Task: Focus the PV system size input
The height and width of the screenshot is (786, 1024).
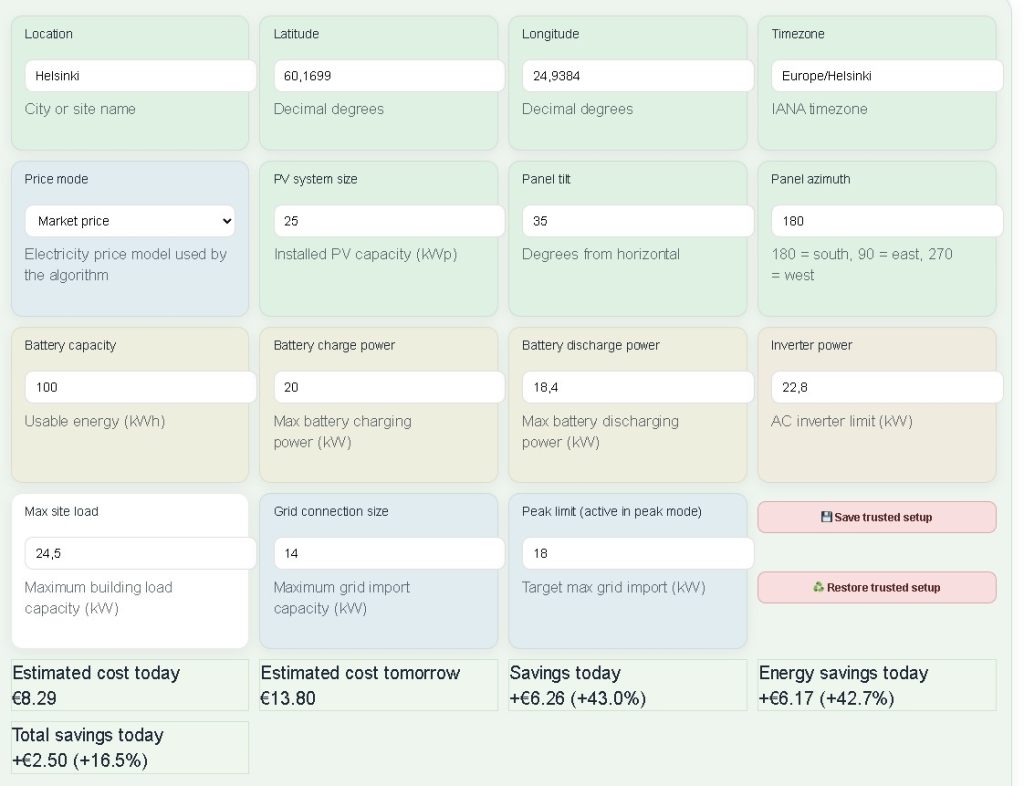Action: point(389,221)
